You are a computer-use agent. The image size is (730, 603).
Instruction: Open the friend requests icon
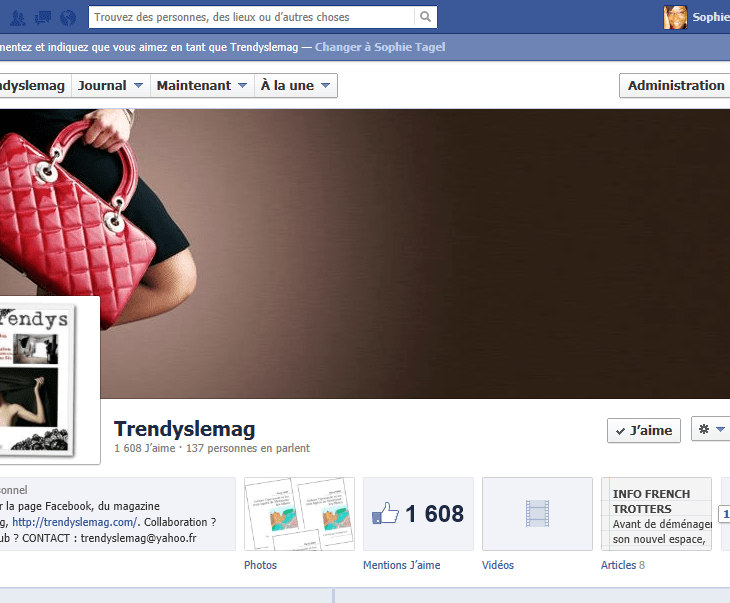pos(19,17)
